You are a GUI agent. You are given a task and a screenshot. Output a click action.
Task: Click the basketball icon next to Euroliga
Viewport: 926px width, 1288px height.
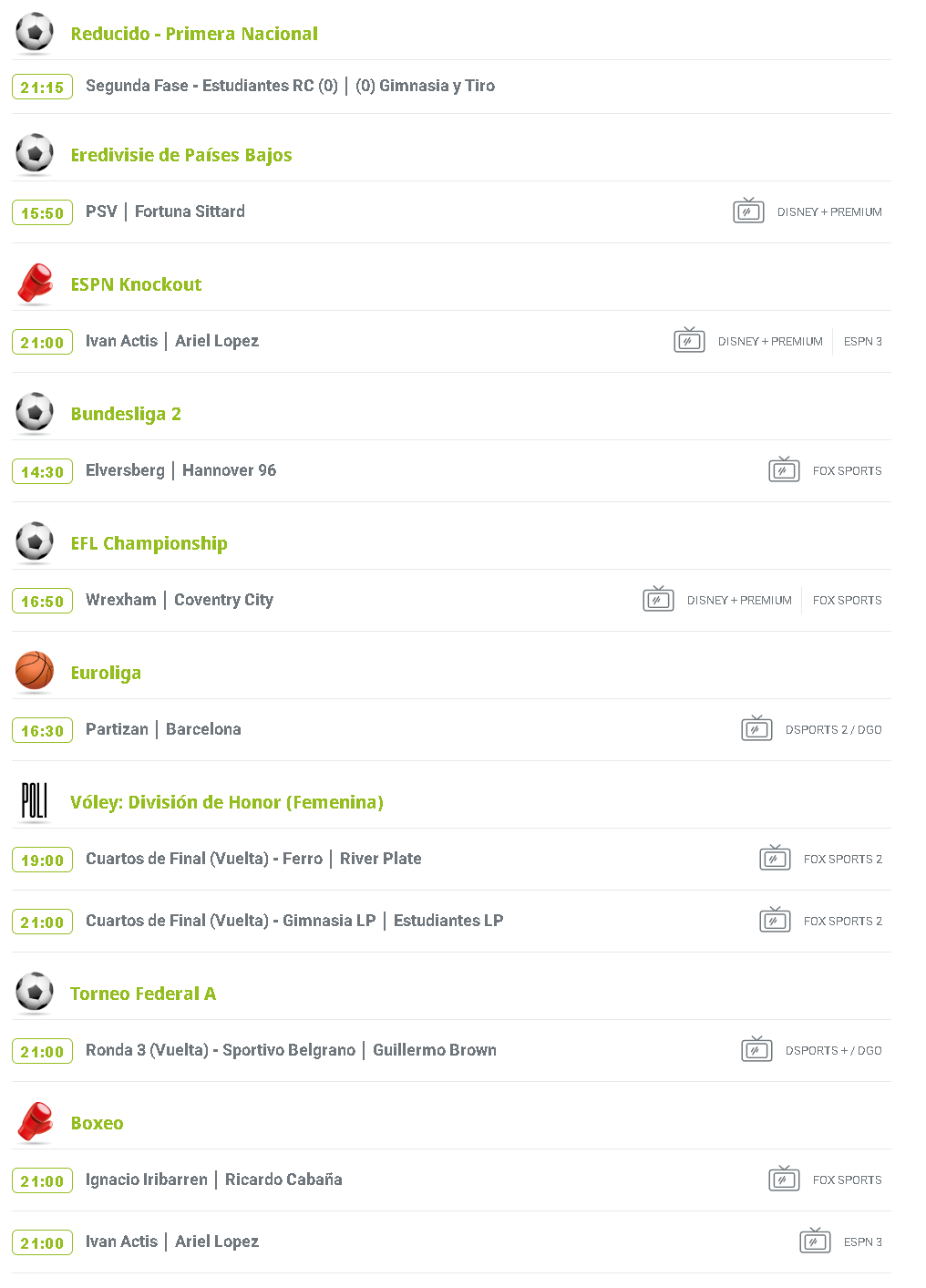click(x=35, y=671)
